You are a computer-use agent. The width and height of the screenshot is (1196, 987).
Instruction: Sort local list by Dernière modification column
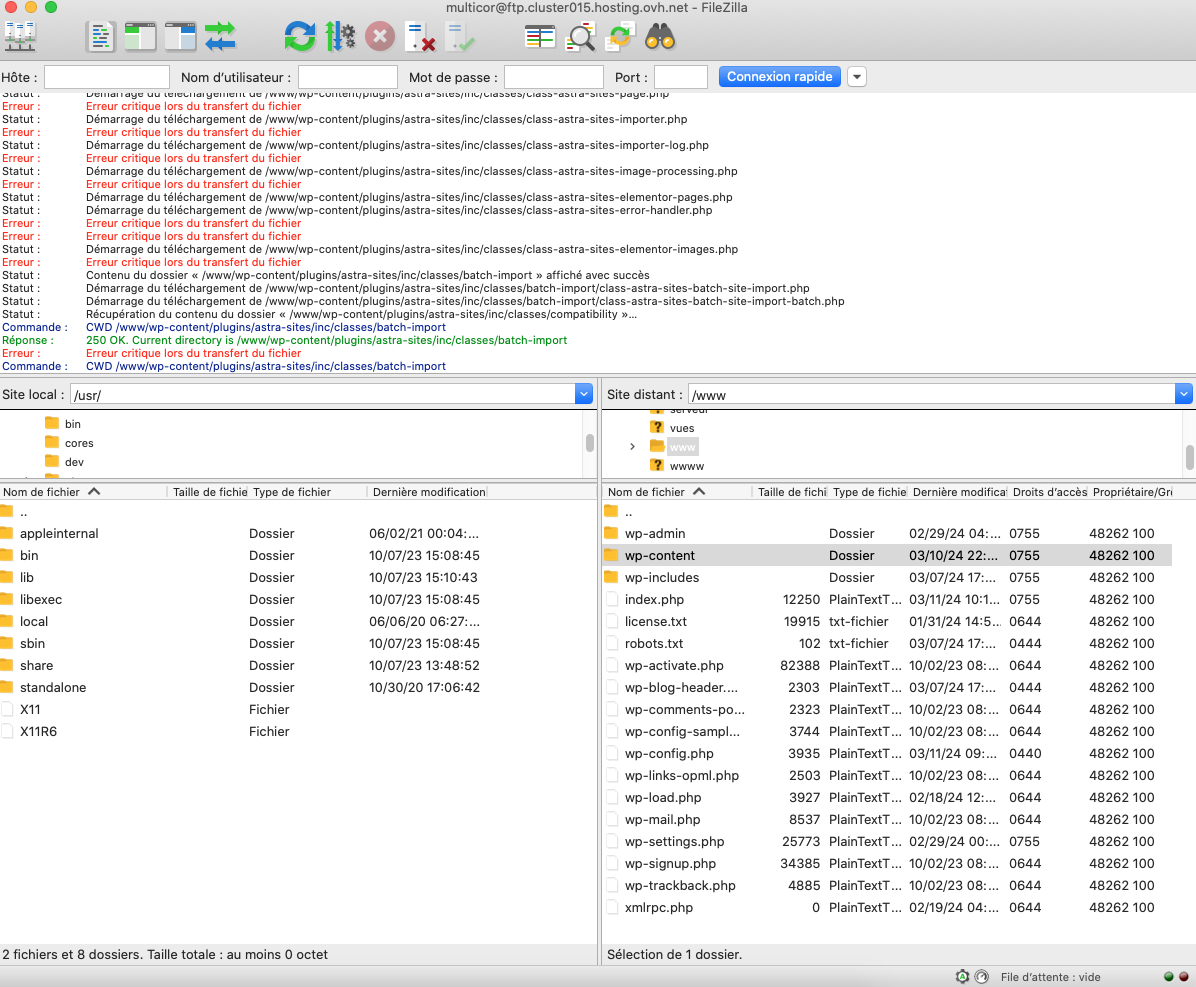(x=428, y=492)
